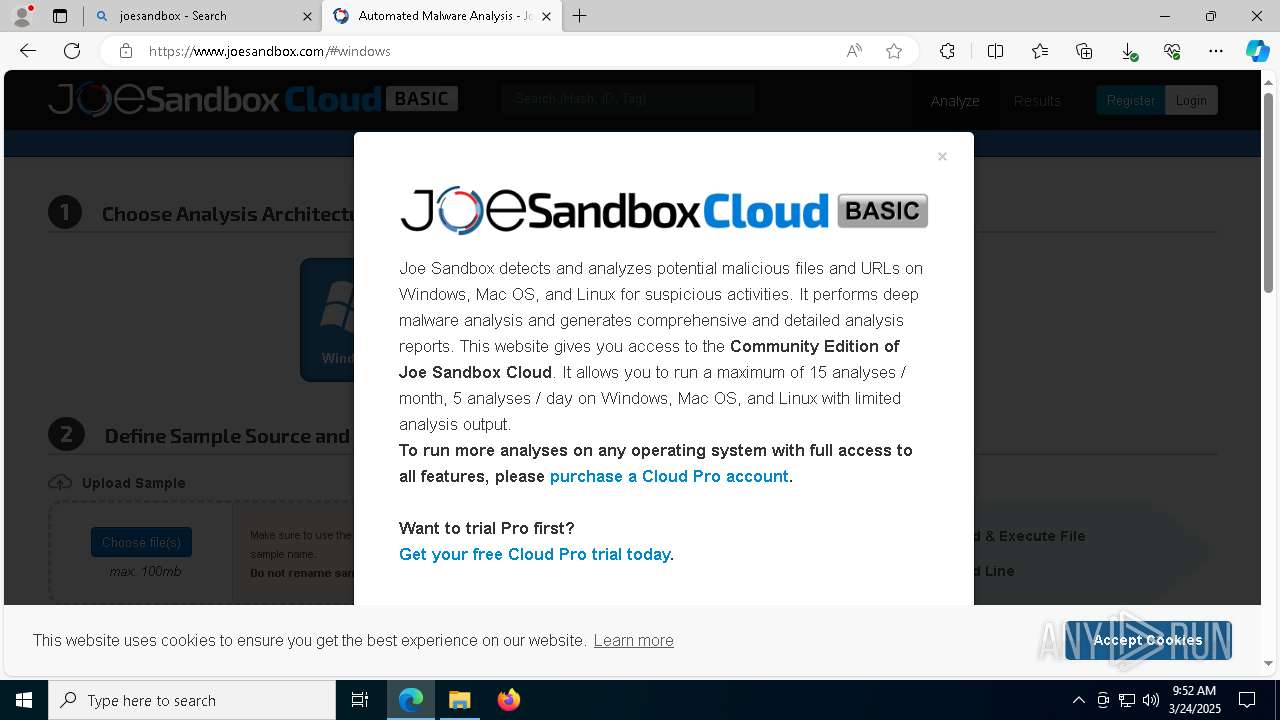View site information lock icon
Viewport: 1280px width, 720px height.
point(126,51)
